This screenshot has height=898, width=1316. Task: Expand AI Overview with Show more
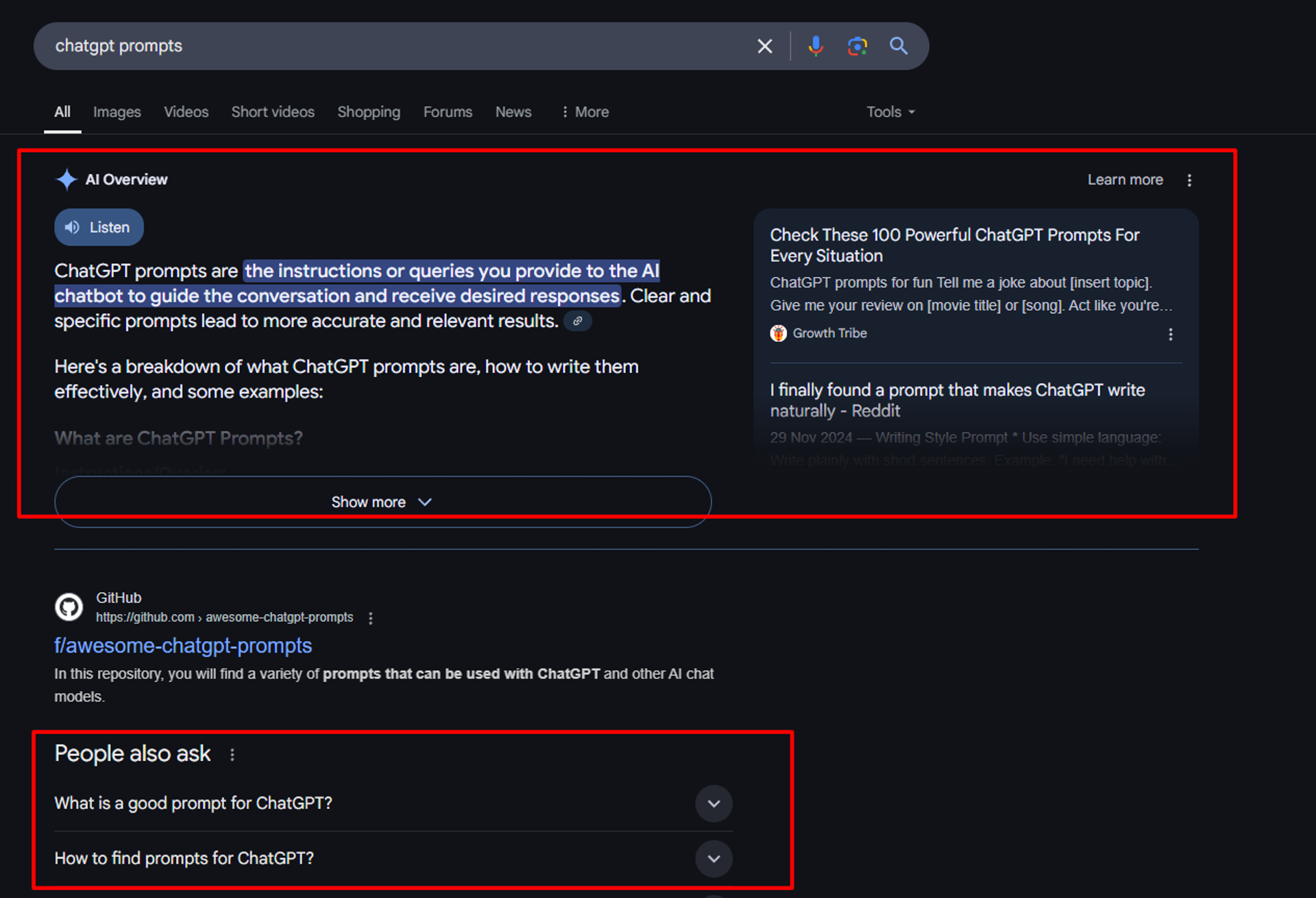pyautogui.click(x=382, y=502)
